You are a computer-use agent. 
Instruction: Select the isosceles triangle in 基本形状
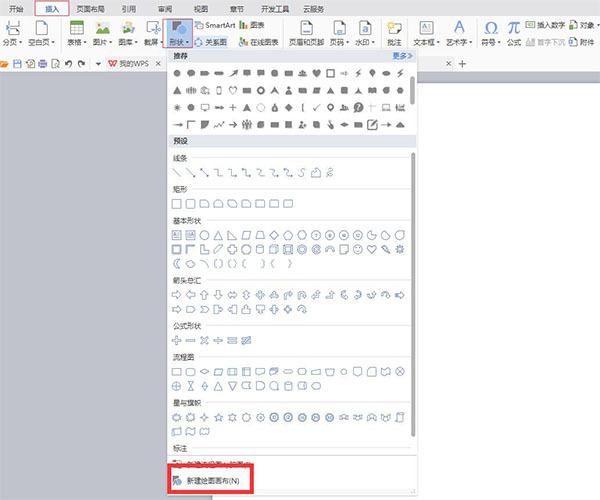(x=218, y=235)
